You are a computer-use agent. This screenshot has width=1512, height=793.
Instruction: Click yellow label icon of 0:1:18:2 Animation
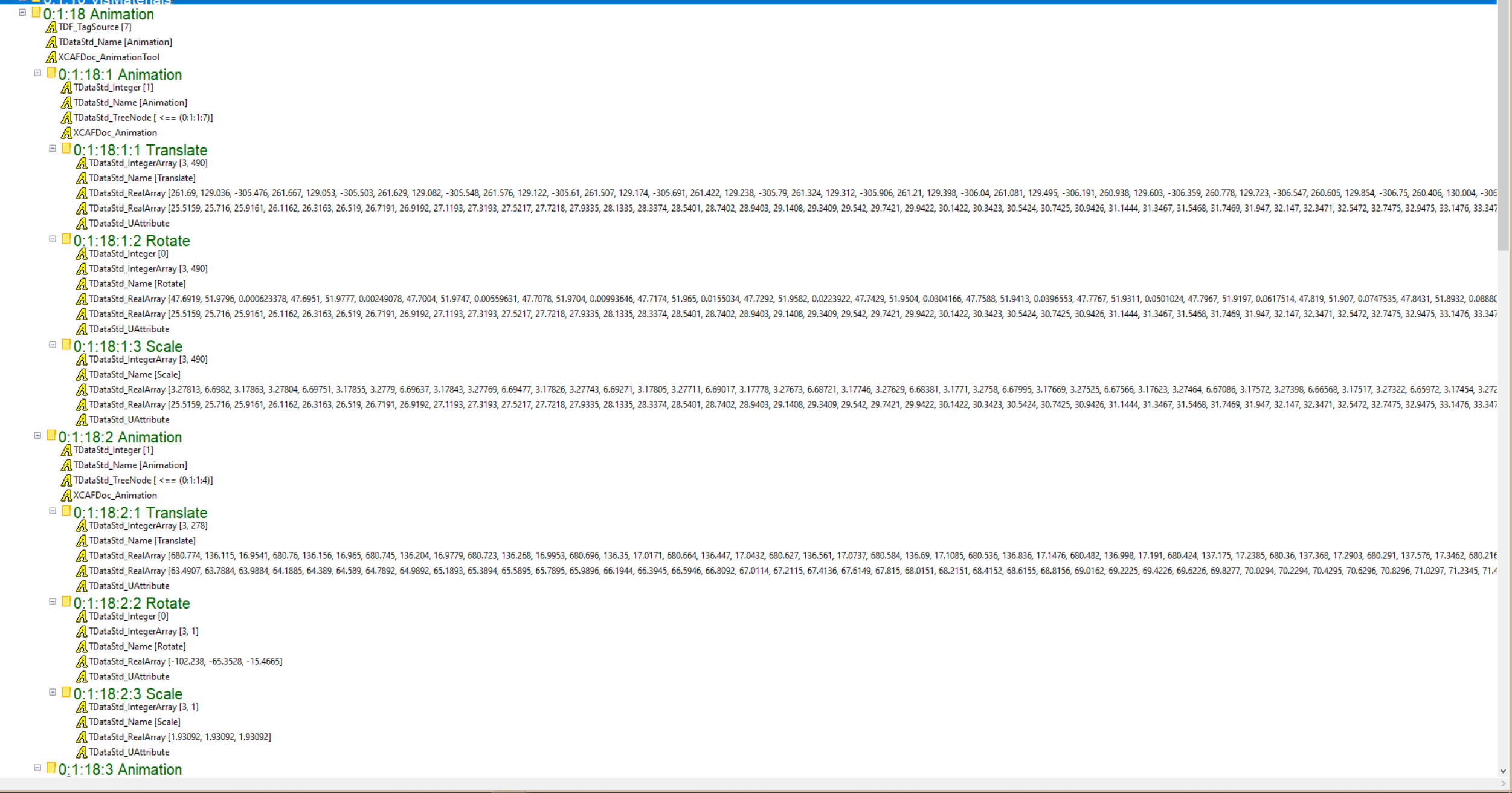pyautogui.click(x=51, y=436)
